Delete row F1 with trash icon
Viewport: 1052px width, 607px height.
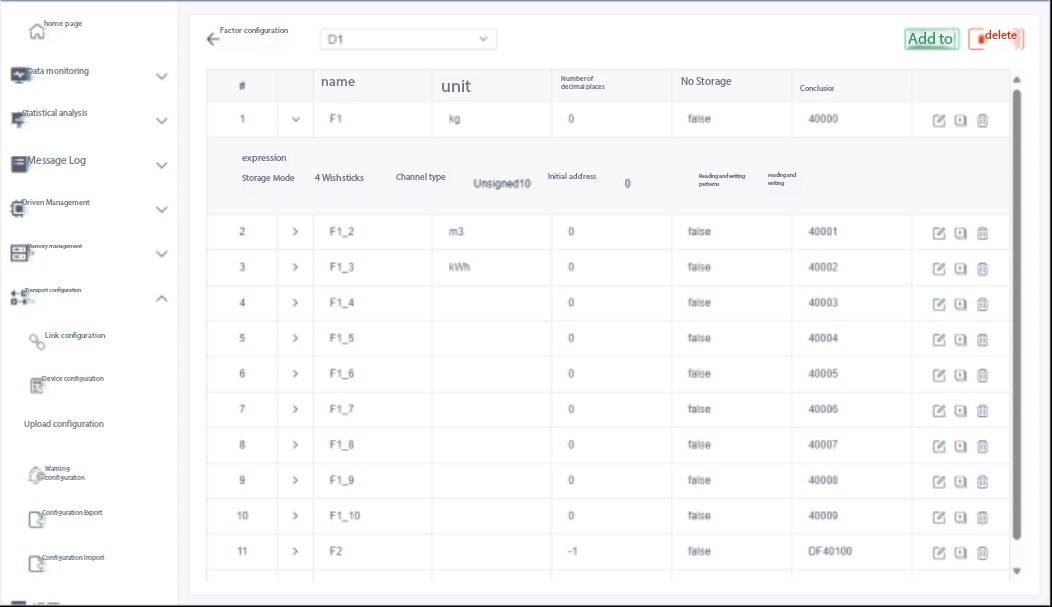pos(982,121)
